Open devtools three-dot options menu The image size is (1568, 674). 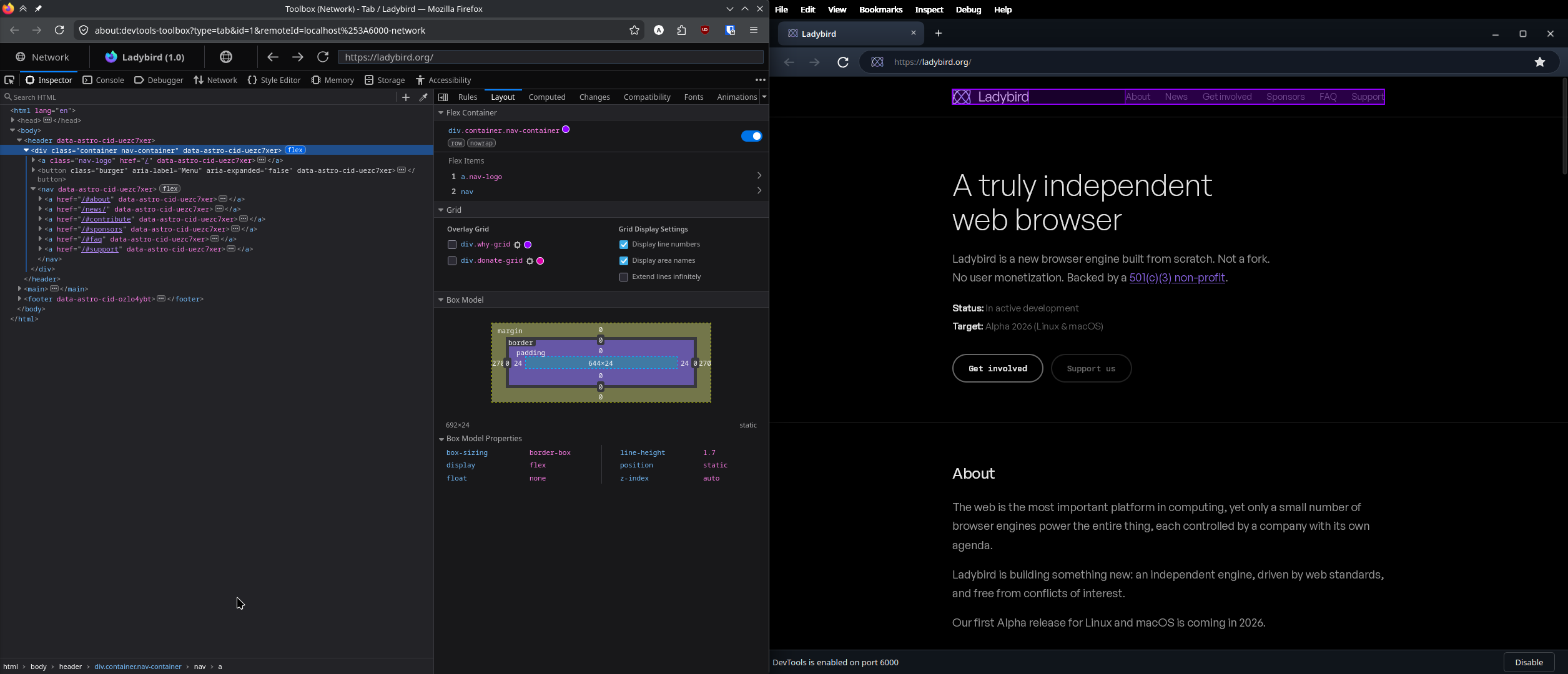click(x=760, y=80)
